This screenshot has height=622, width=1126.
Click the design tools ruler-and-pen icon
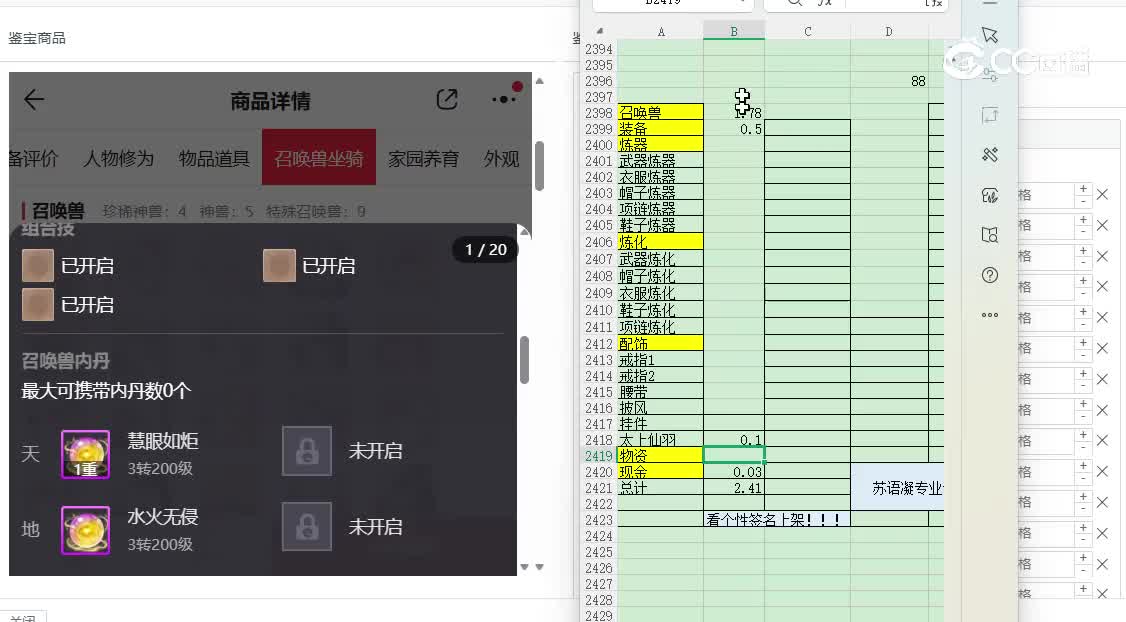990,154
